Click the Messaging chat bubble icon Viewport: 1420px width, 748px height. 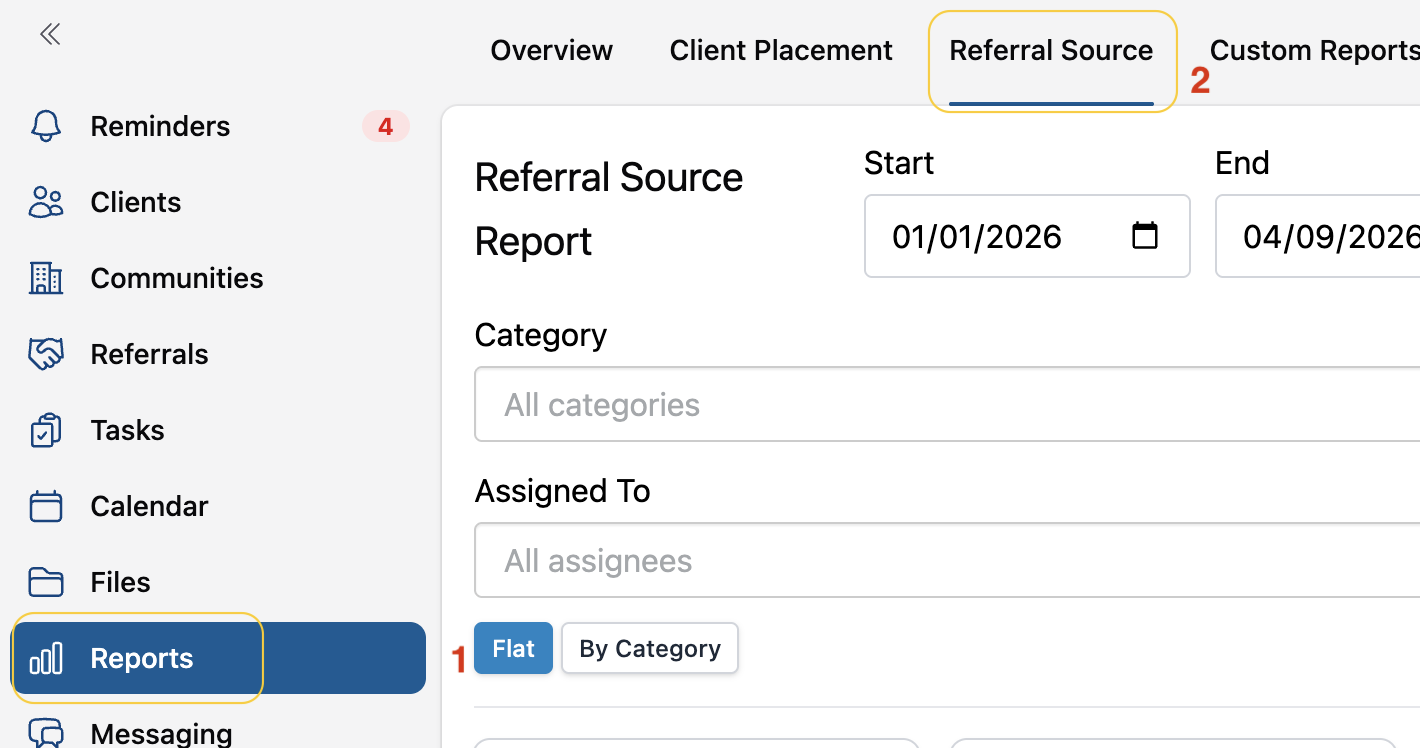click(x=46, y=733)
